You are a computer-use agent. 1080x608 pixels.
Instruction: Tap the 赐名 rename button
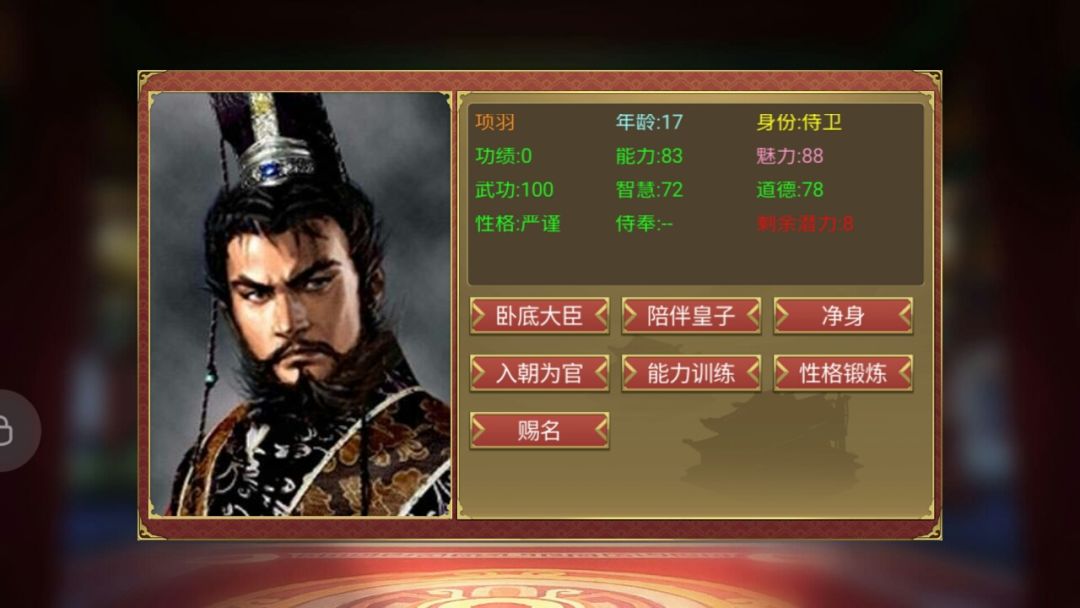[x=539, y=430]
